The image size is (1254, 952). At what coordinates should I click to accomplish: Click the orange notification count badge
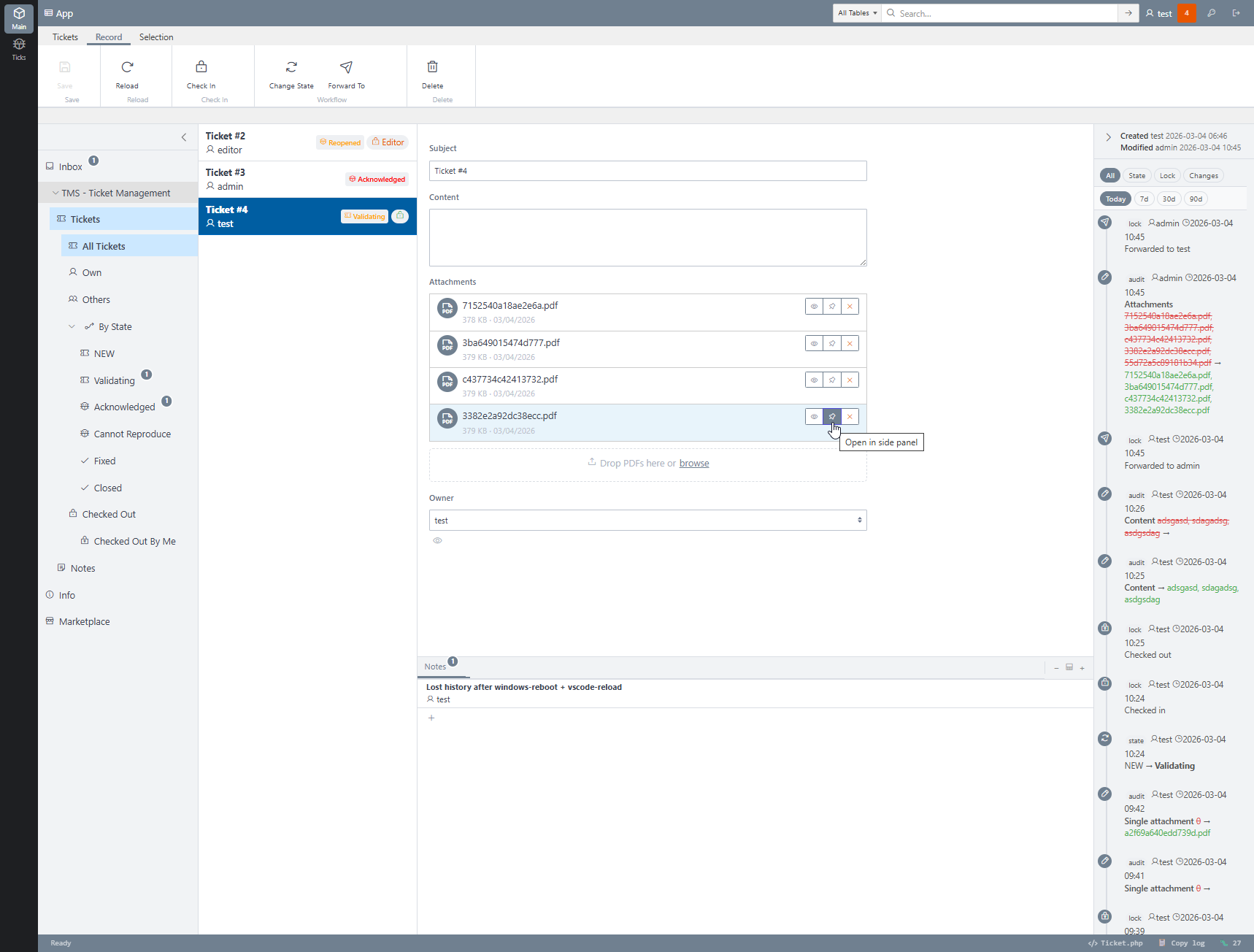(x=1187, y=13)
